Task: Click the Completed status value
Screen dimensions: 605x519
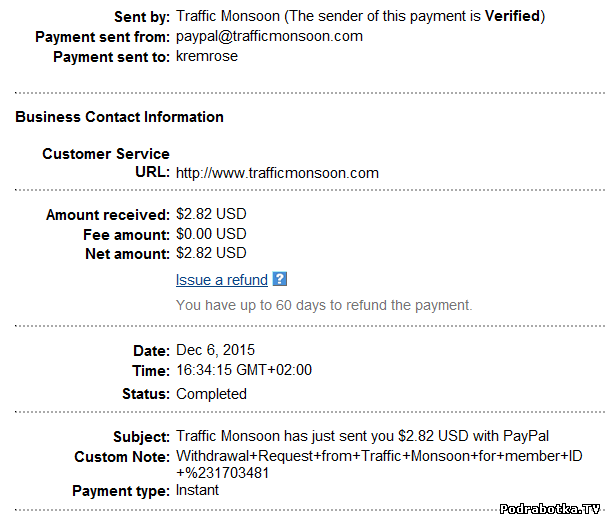Action: point(211,394)
